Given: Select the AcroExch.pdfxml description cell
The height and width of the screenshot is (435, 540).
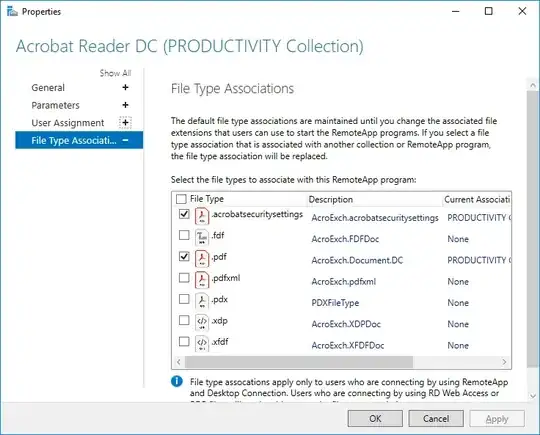Looking at the screenshot, I should 343,282.
